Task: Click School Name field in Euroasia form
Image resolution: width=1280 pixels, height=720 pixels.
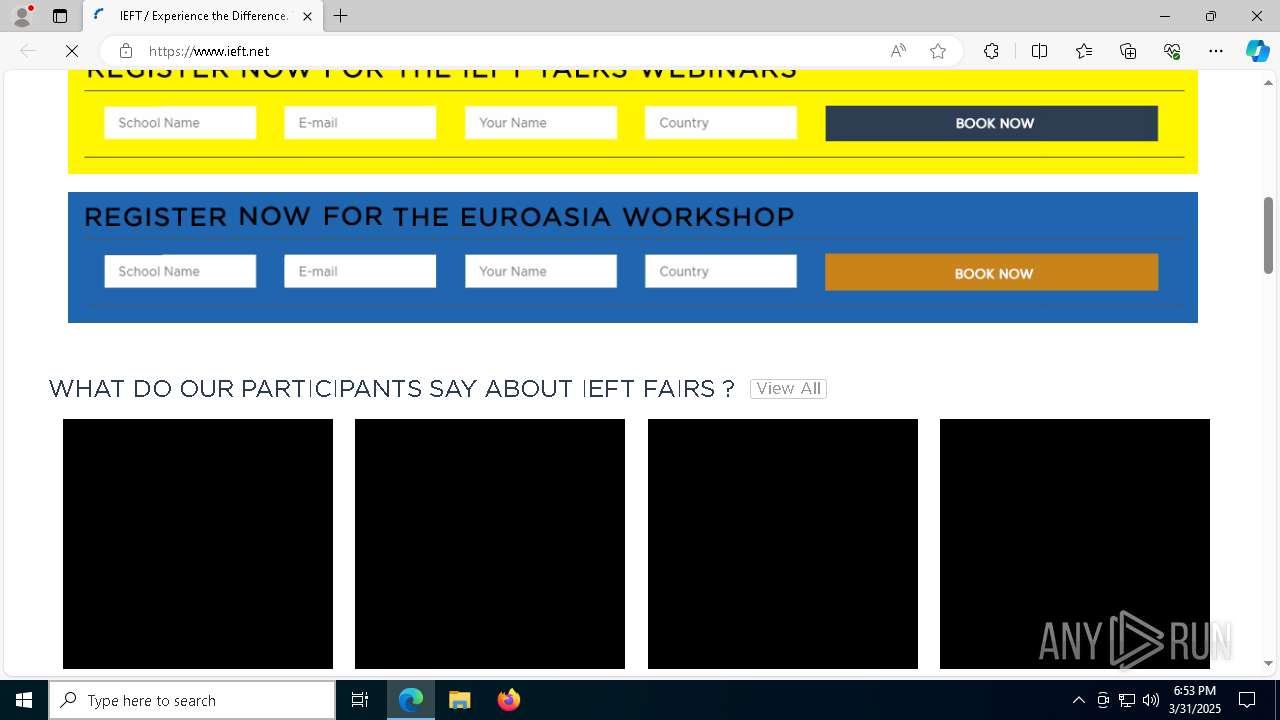Action: [x=180, y=271]
